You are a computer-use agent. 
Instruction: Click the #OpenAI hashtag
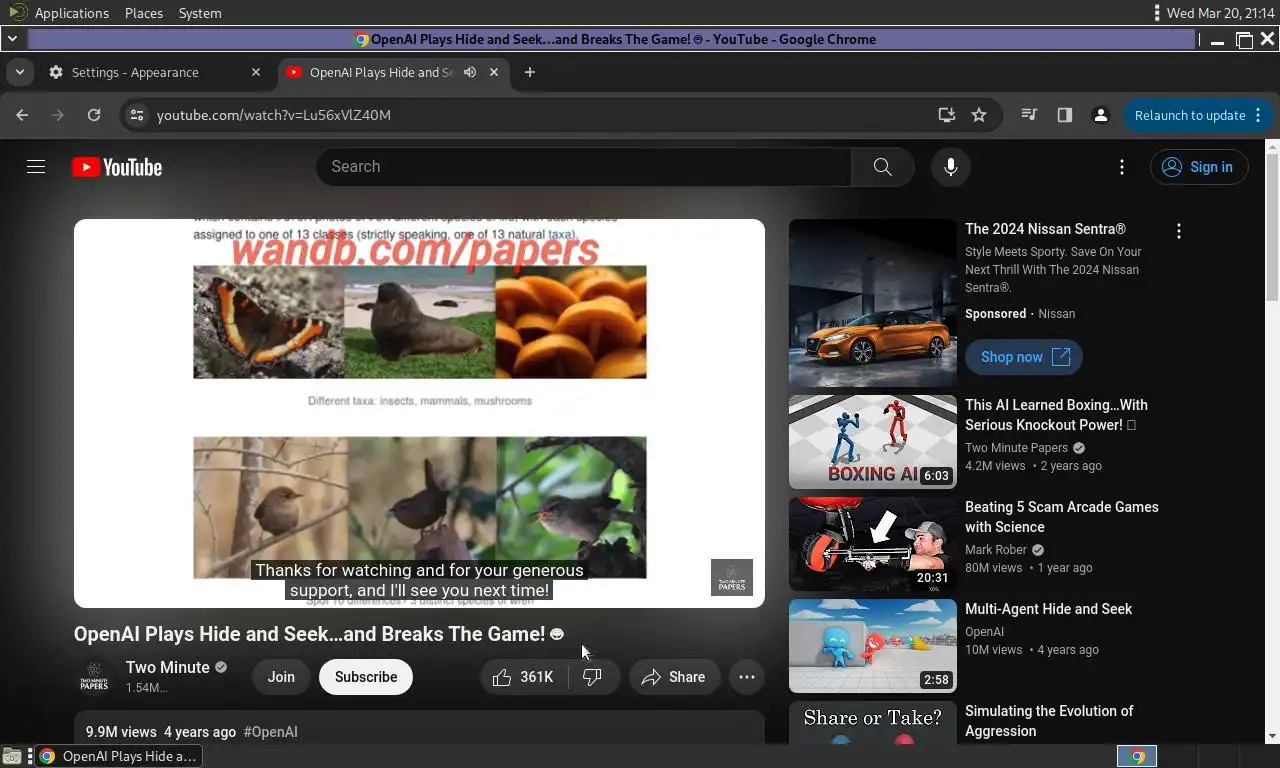(270, 732)
